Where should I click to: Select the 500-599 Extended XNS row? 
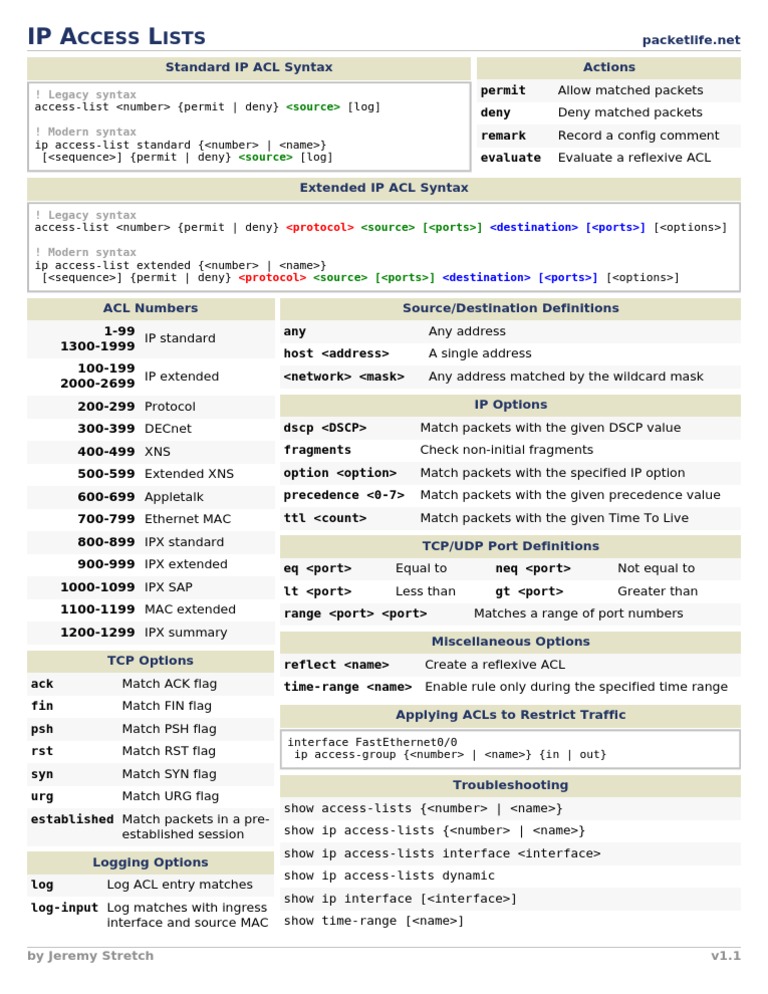point(150,474)
